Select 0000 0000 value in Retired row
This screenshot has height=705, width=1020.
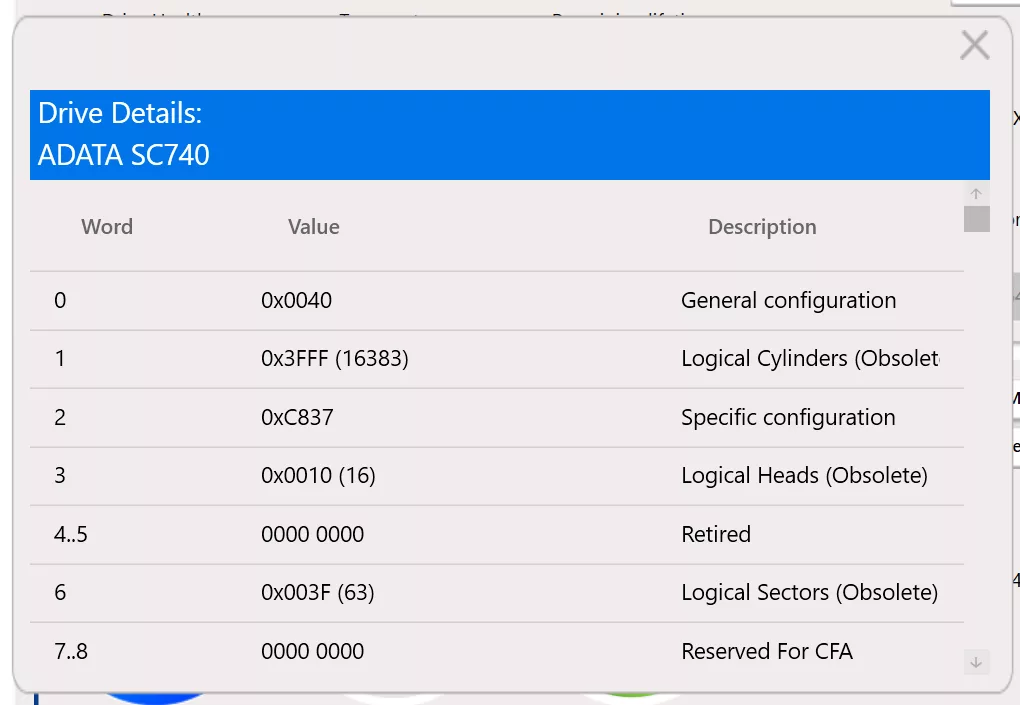pos(312,535)
